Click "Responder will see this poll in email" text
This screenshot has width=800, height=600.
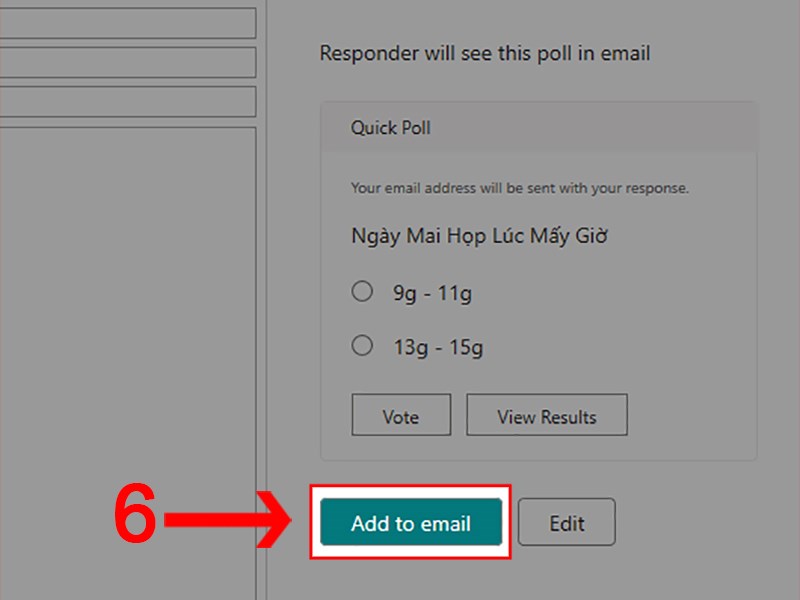pyautogui.click(x=485, y=53)
